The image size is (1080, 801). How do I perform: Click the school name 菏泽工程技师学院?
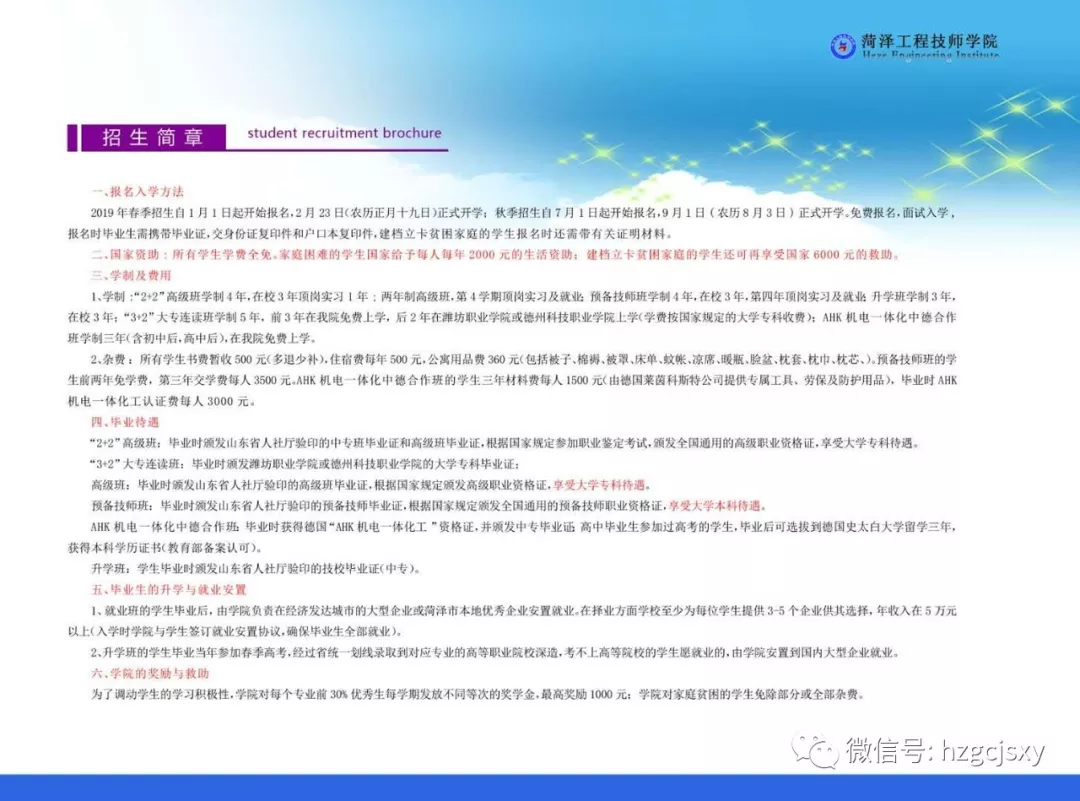[x=929, y=41]
